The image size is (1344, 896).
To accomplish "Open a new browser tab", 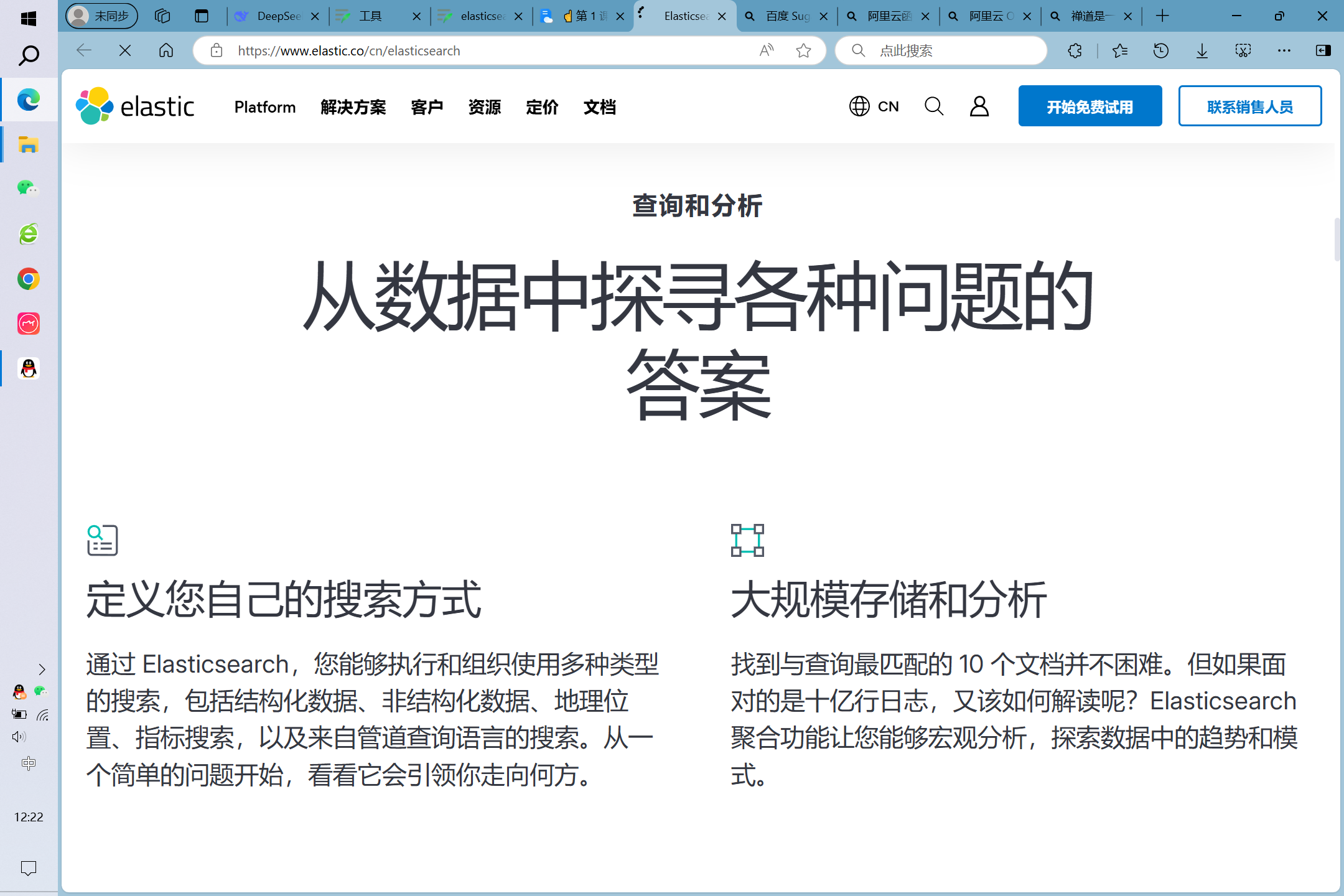I will 1162,16.
